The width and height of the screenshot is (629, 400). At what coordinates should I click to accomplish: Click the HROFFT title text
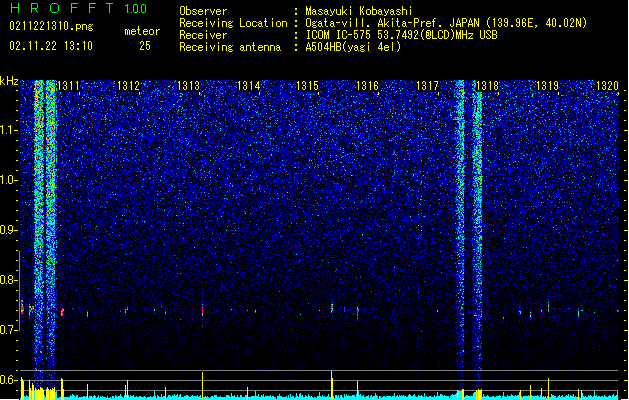click(x=62, y=8)
